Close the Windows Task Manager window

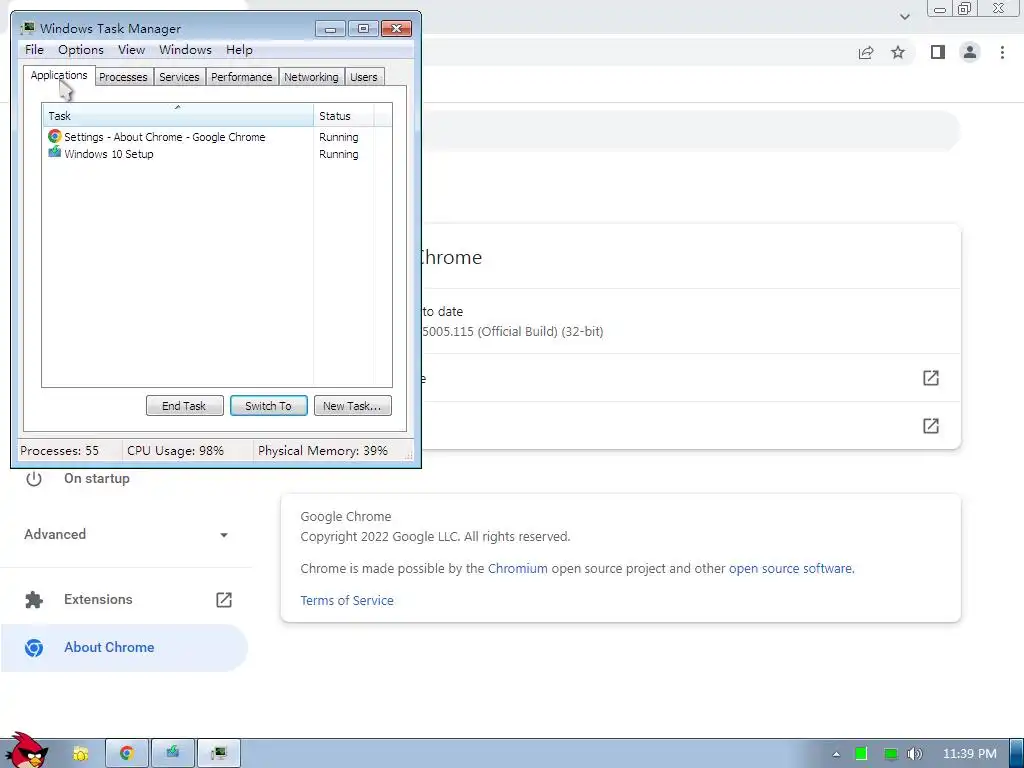(x=396, y=29)
